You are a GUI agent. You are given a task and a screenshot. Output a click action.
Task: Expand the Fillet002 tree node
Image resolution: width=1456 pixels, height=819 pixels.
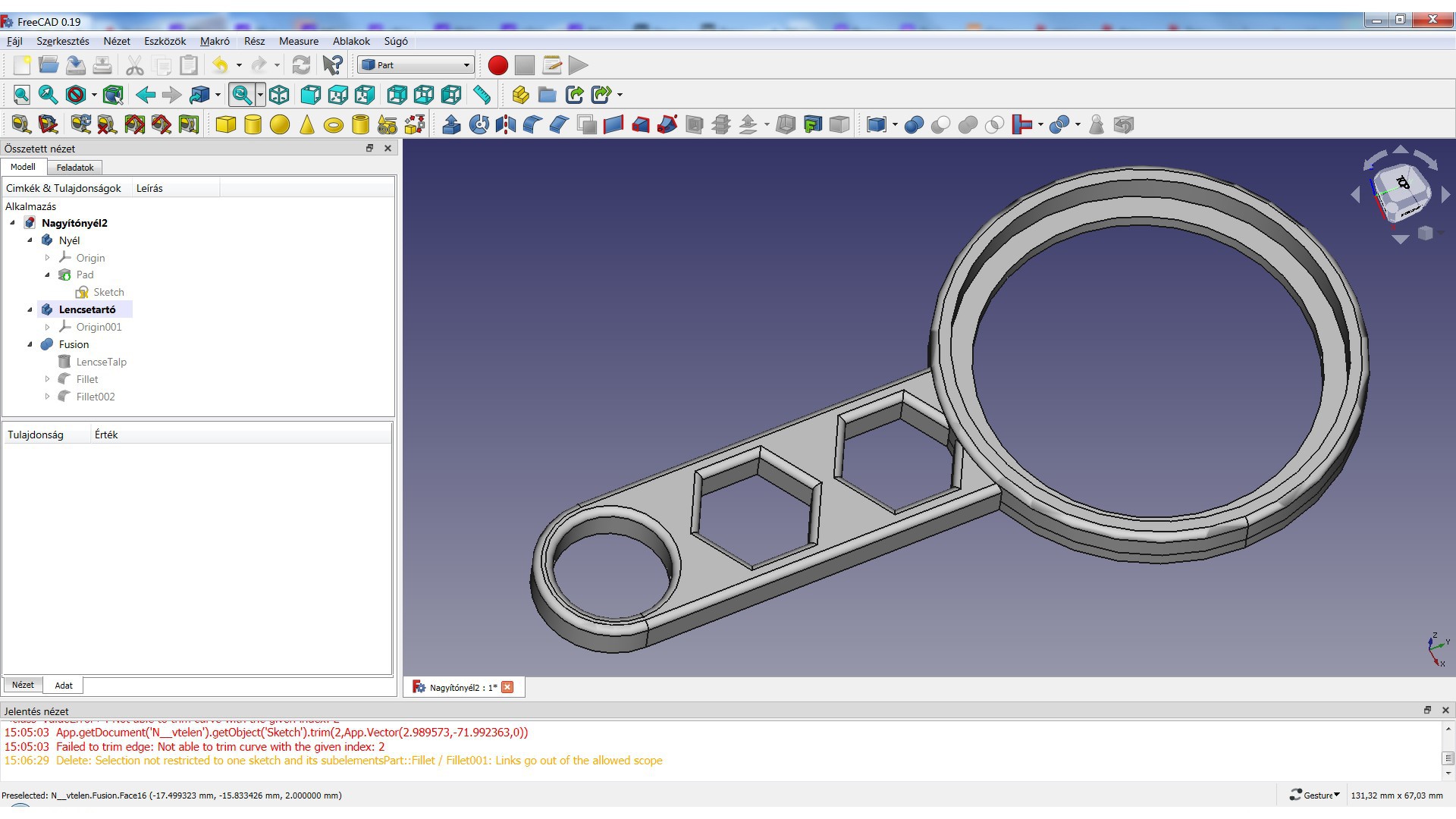tap(47, 397)
